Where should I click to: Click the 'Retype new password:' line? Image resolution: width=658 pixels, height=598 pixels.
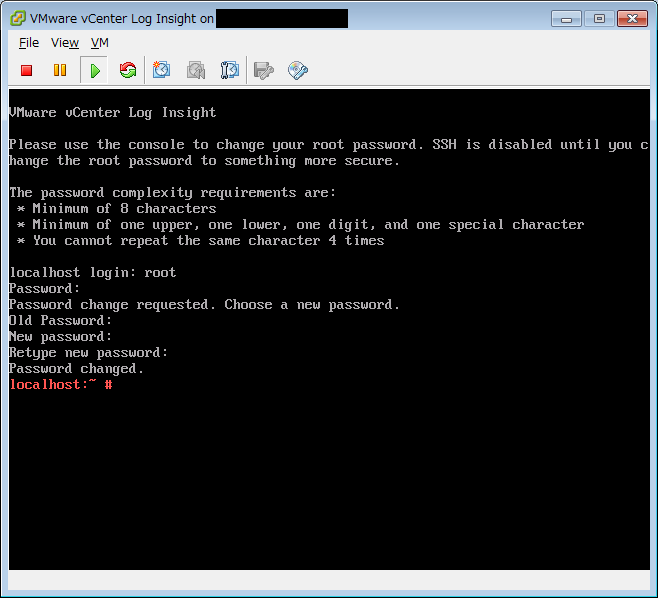point(88,353)
